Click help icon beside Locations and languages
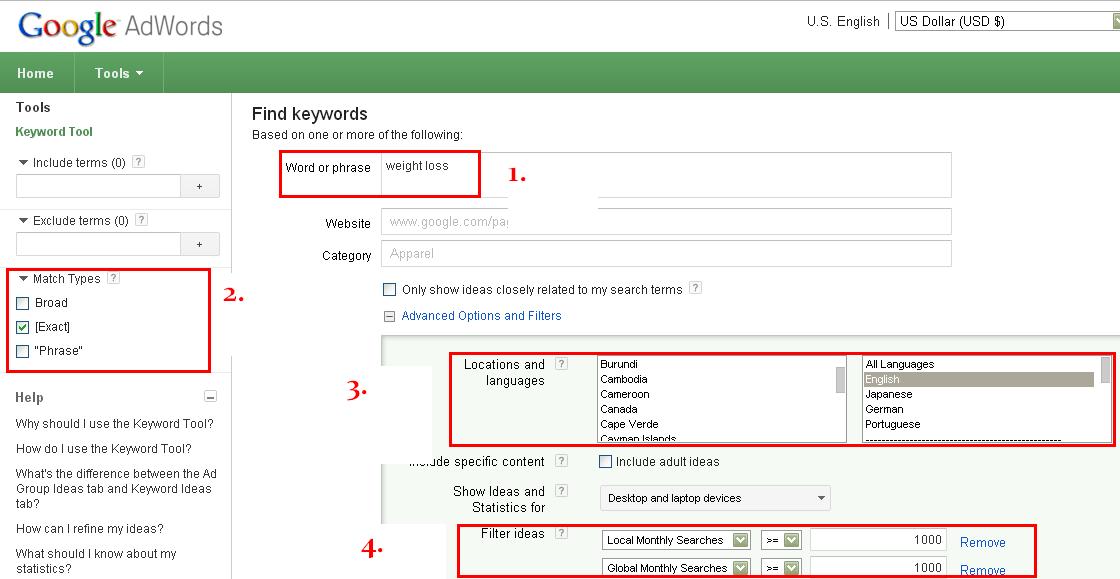Screen dimensions: 1120x579 click(x=561, y=365)
